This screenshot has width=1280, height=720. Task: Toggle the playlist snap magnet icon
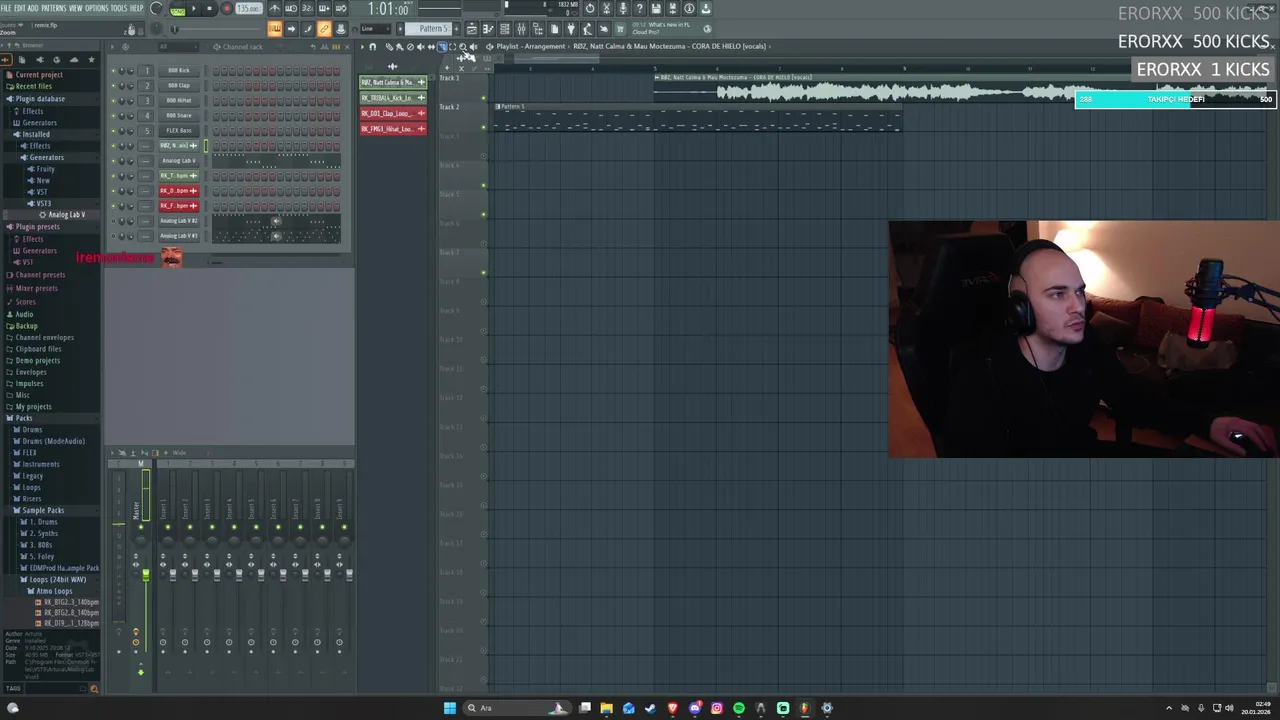373,47
